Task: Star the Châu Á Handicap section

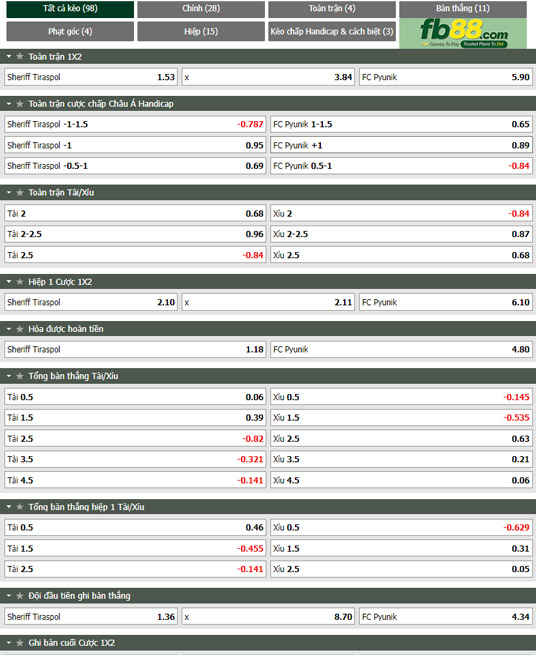Action: point(20,104)
